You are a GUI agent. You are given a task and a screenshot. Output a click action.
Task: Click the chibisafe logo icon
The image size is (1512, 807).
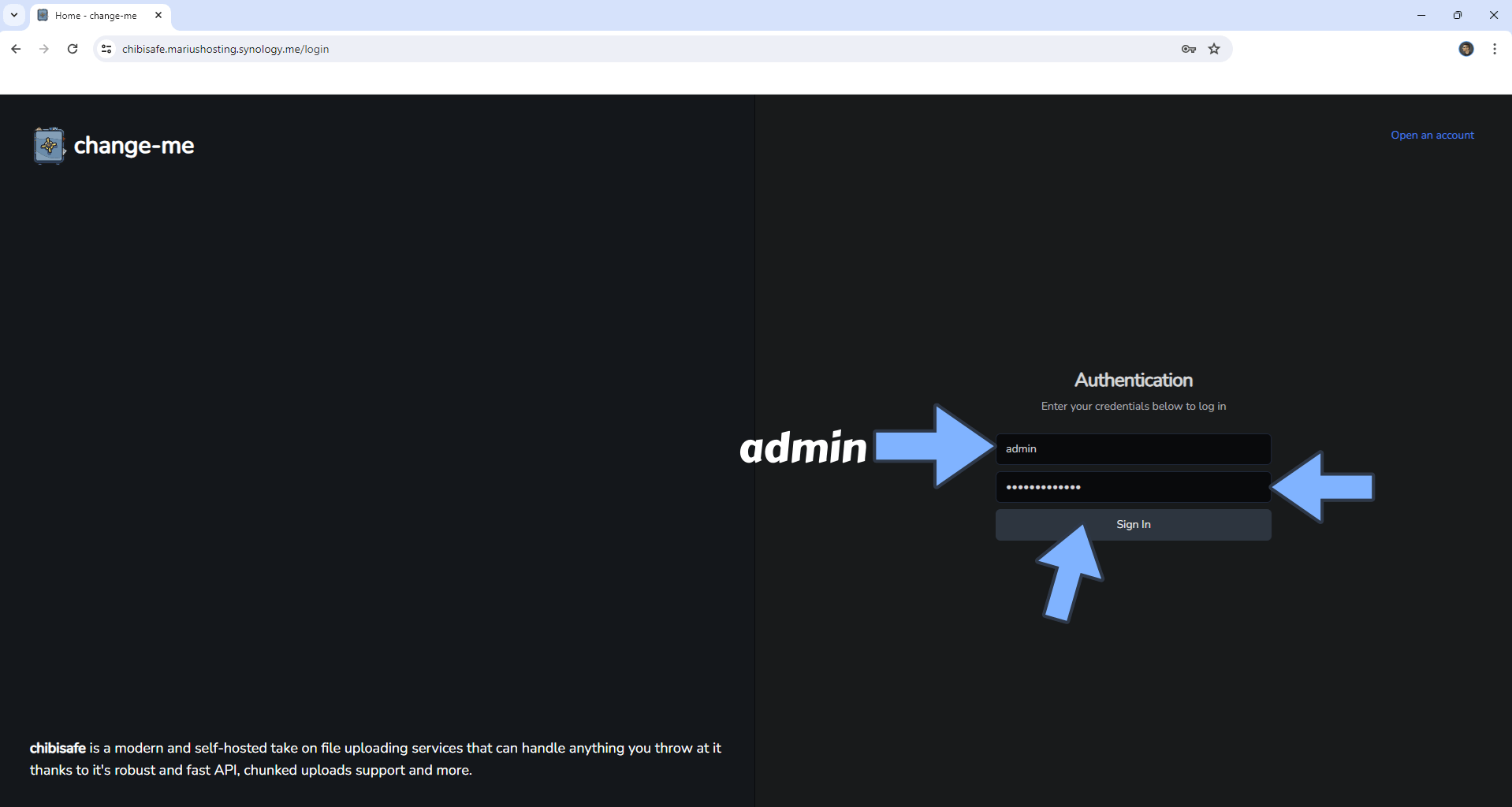click(x=49, y=145)
